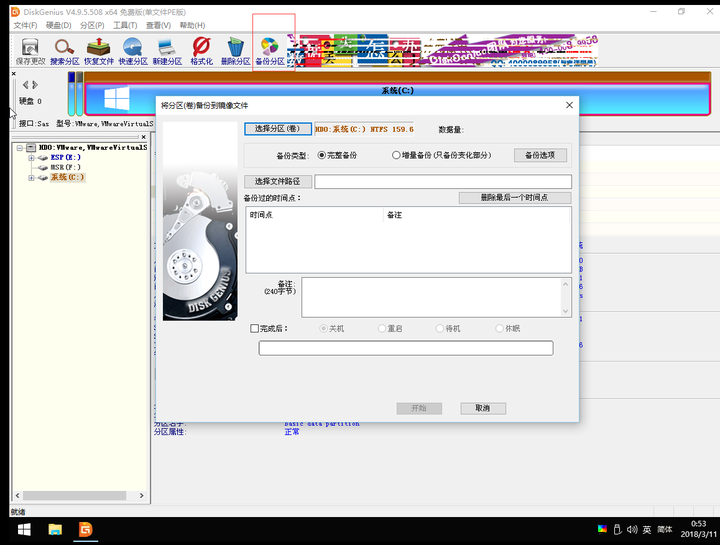This screenshot has height=545, width=720.
Task: Open Backup Options (备份选项) button
Action: click(540, 155)
